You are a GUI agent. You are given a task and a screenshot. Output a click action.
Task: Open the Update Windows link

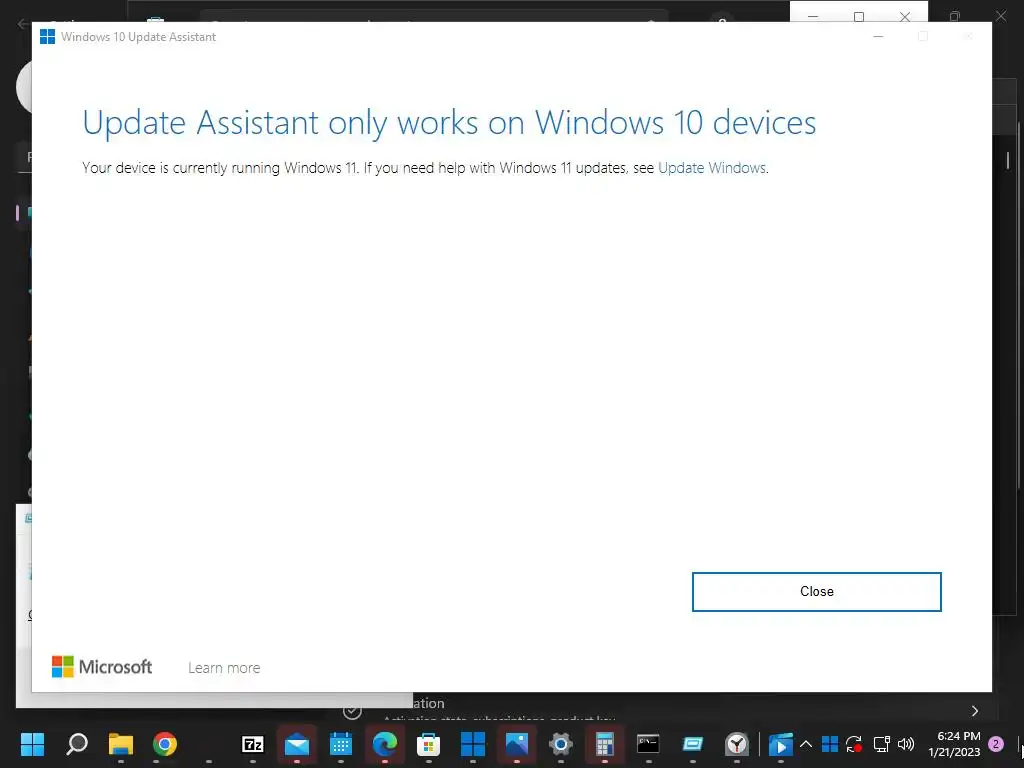tap(712, 168)
